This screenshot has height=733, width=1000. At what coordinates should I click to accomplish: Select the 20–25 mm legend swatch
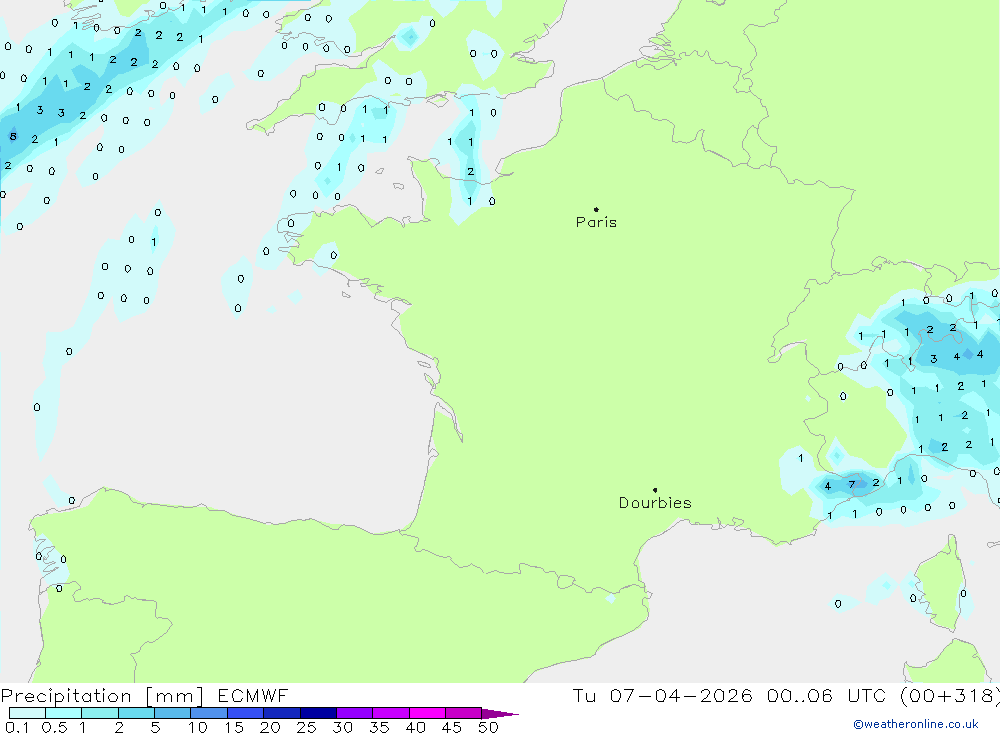click(282, 713)
